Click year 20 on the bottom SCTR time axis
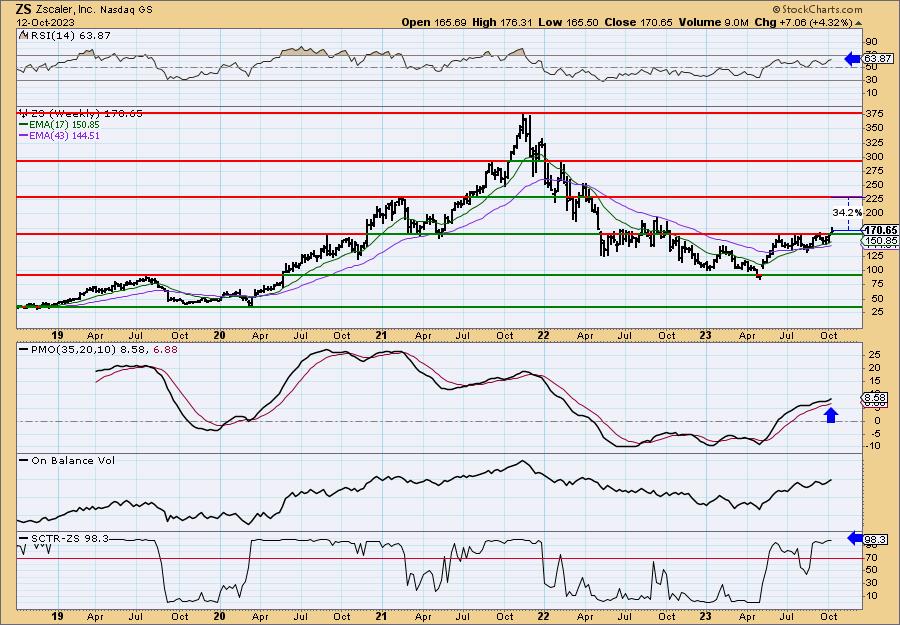The image size is (900, 625). [x=219, y=616]
